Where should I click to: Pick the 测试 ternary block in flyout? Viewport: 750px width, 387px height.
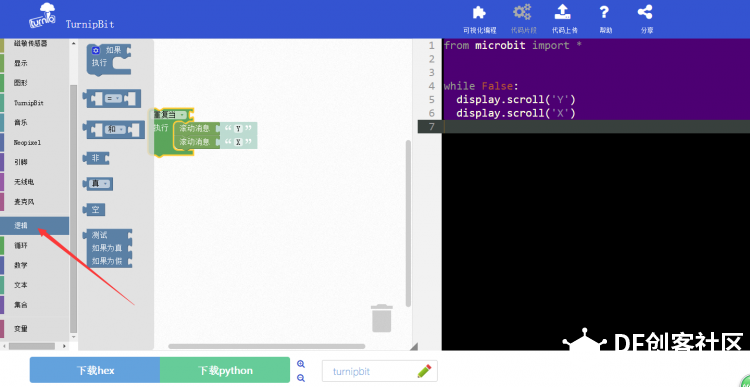pos(107,248)
